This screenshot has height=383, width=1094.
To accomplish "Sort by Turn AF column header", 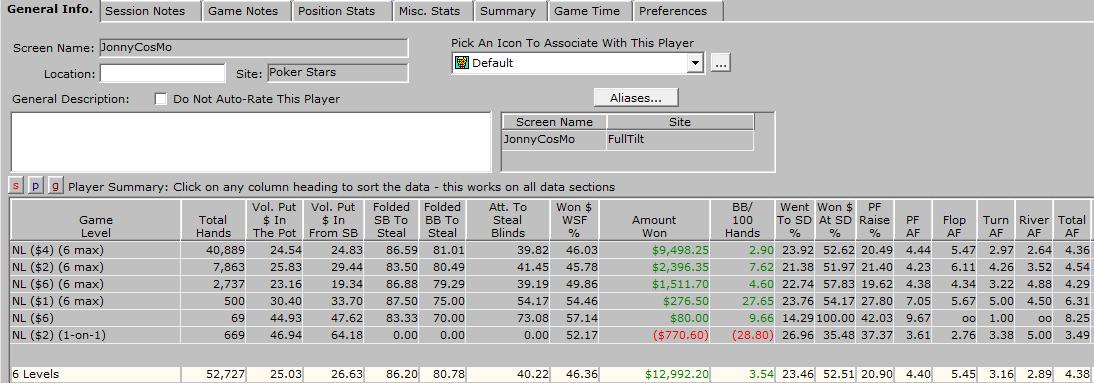I will (x=996, y=220).
